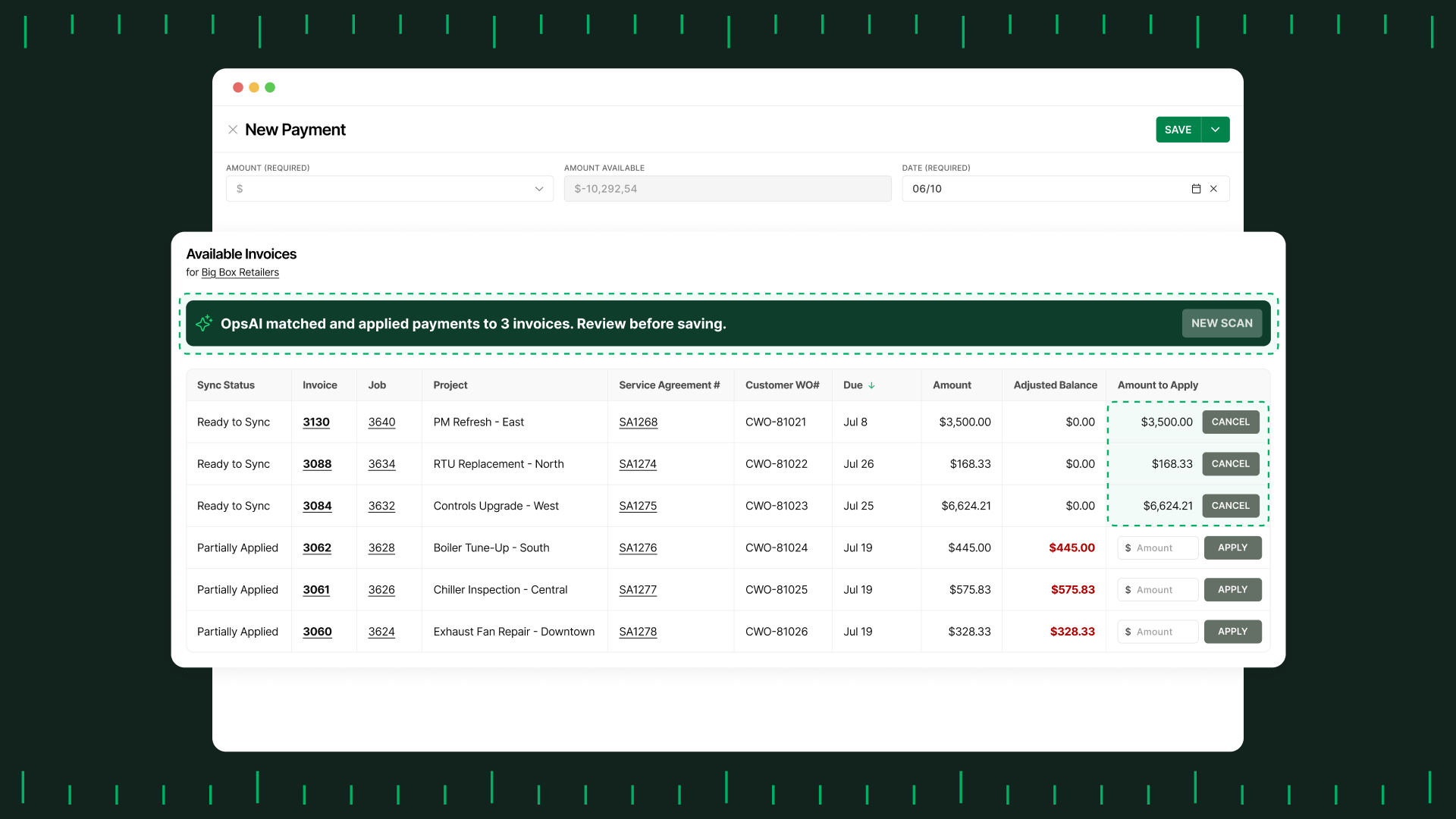
Task: Open service agreement SA1276
Action: click(638, 548)
